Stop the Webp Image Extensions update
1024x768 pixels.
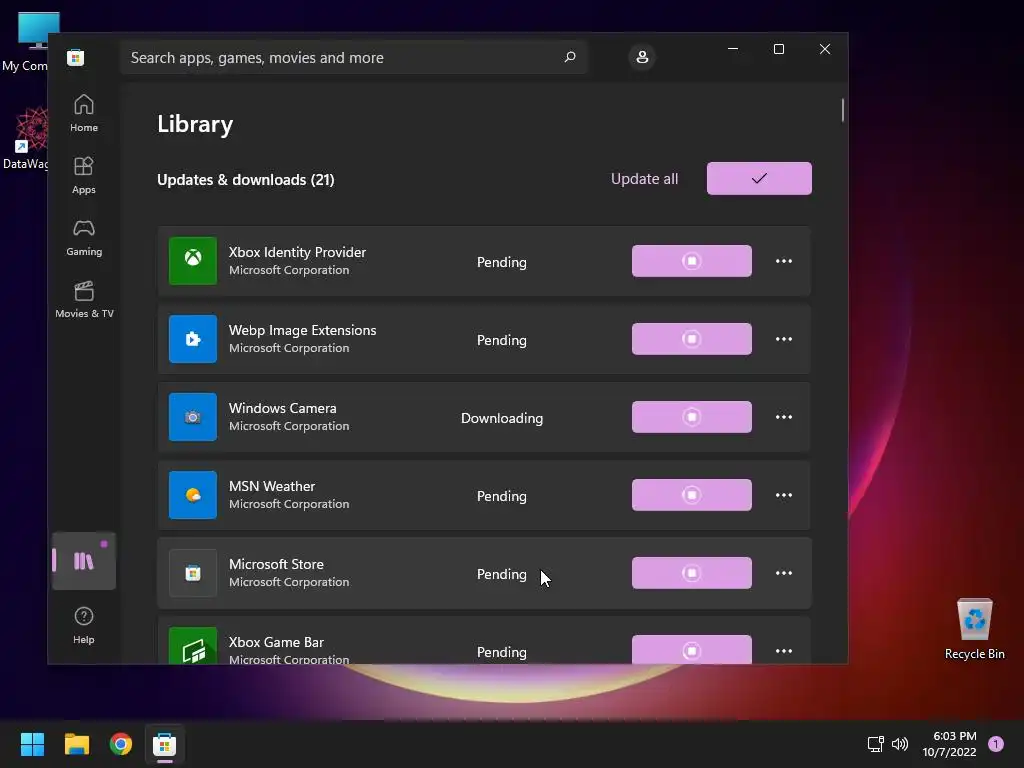pyautogui.click(x=692, y=339)
